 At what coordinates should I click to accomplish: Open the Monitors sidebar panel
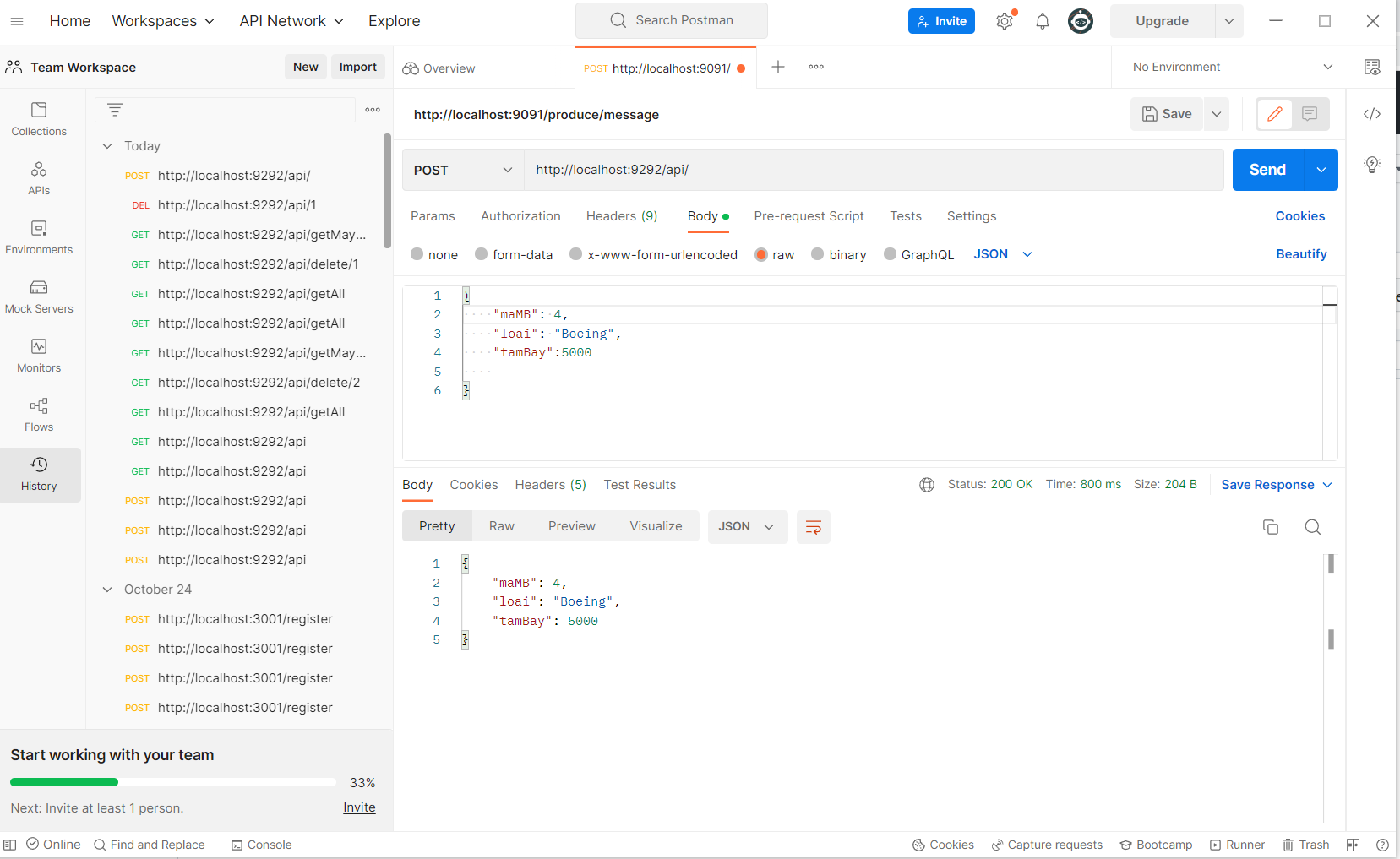click(x=39, y=356)
